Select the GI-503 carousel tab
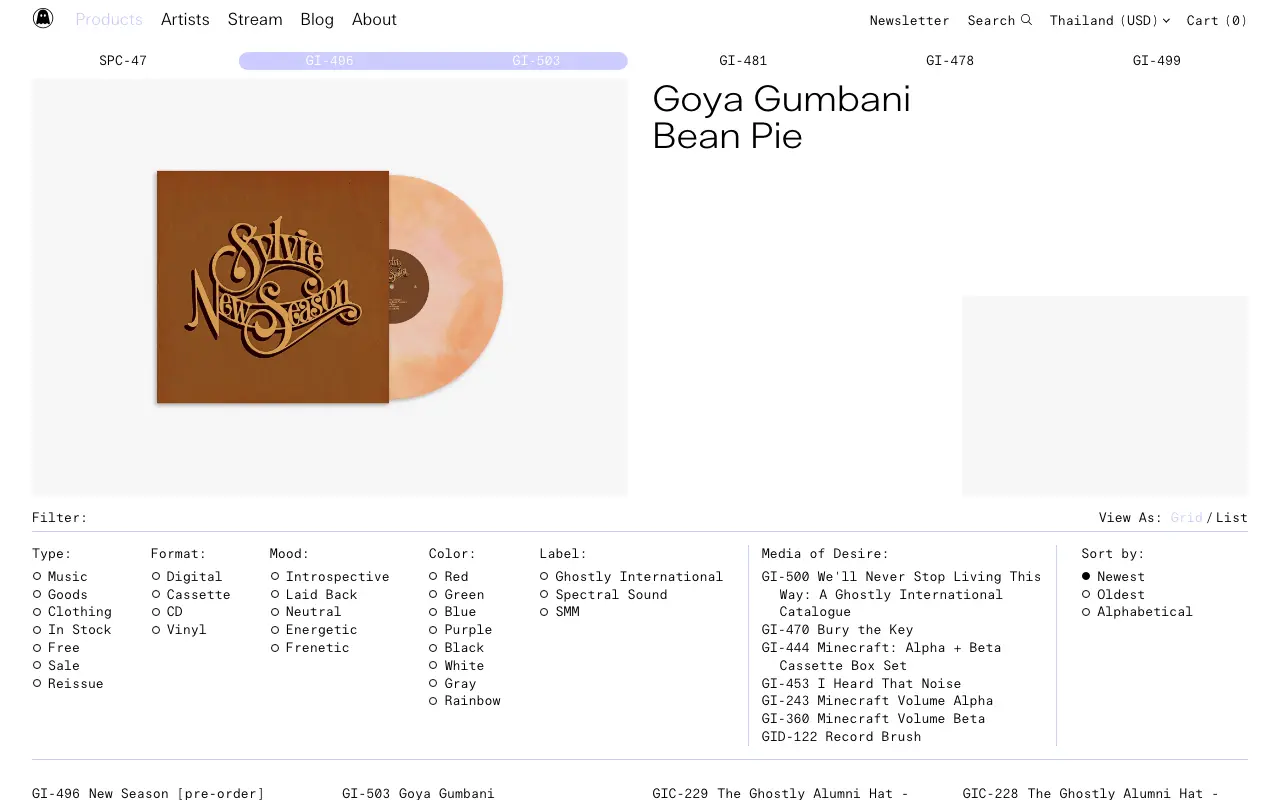1280x800 pixels. [x=536, y=61]
